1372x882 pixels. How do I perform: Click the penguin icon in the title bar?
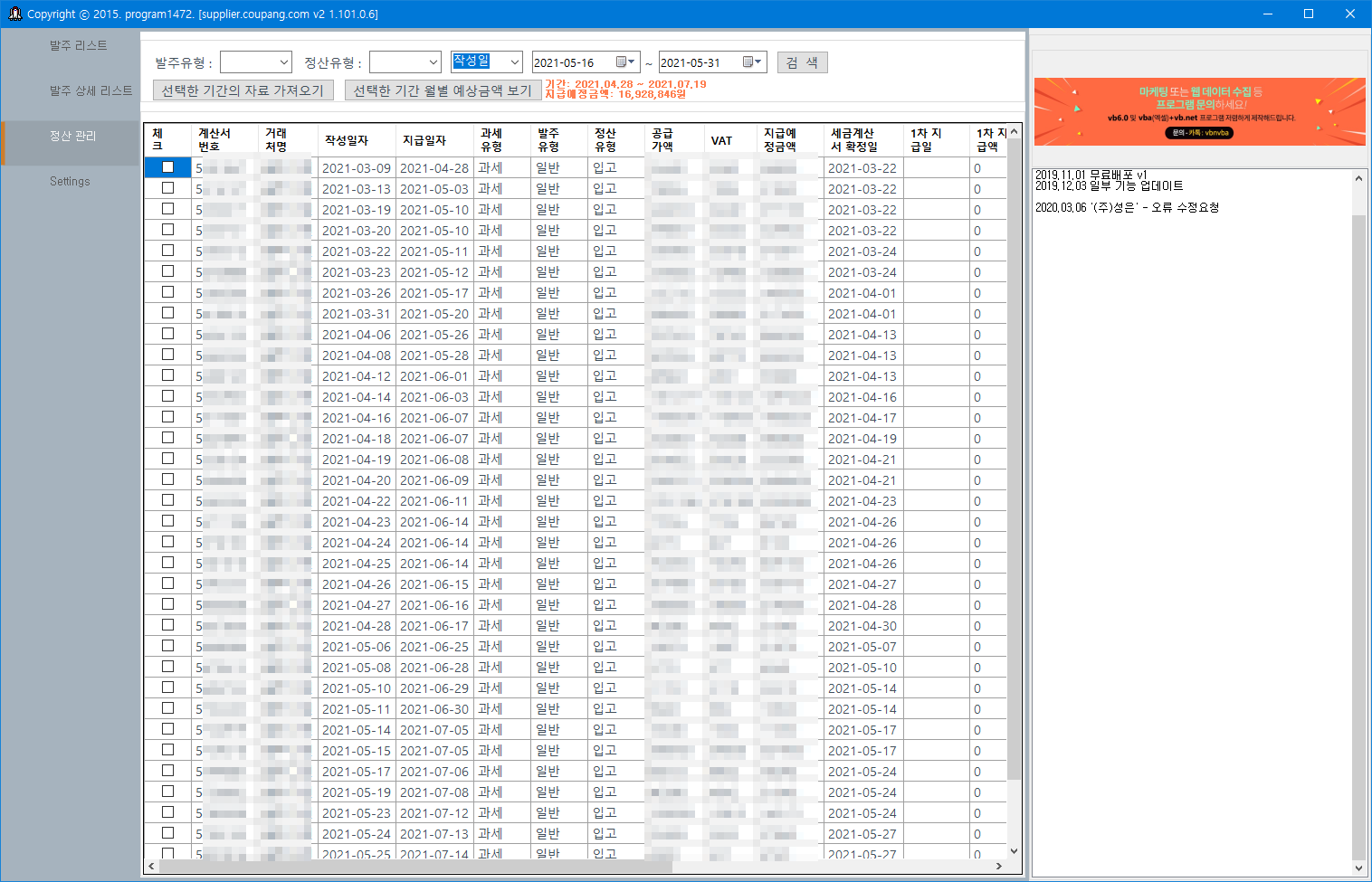14,13
